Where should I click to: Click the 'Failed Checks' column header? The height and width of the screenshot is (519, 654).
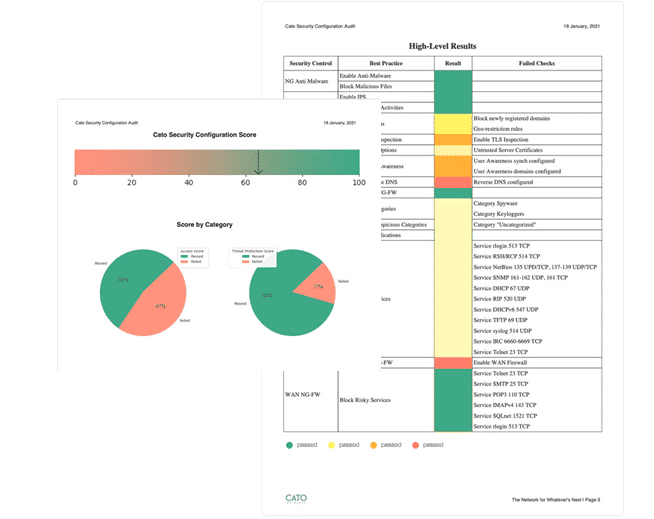(537, 63)
